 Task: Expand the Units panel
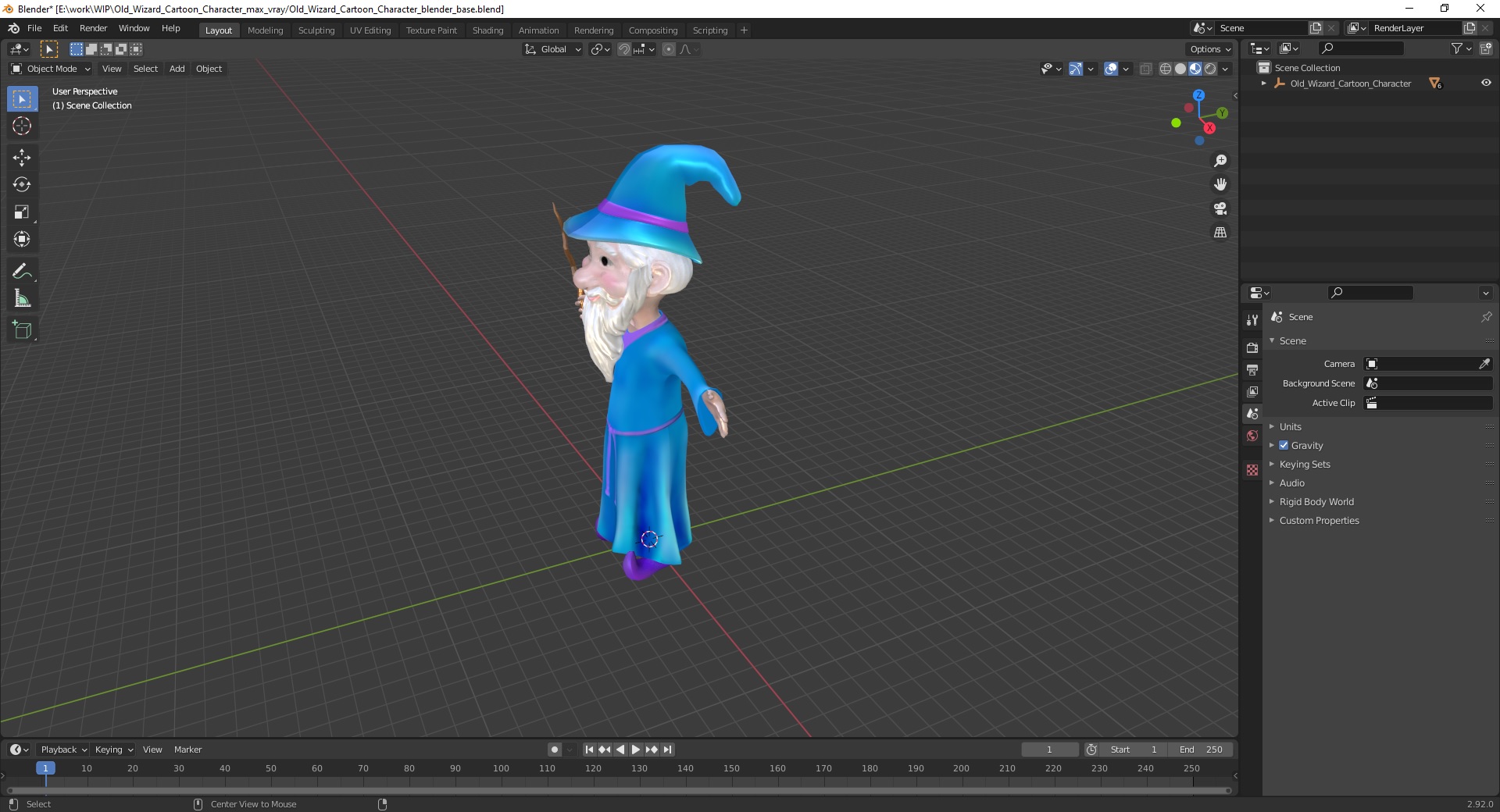click(1290, 426)
